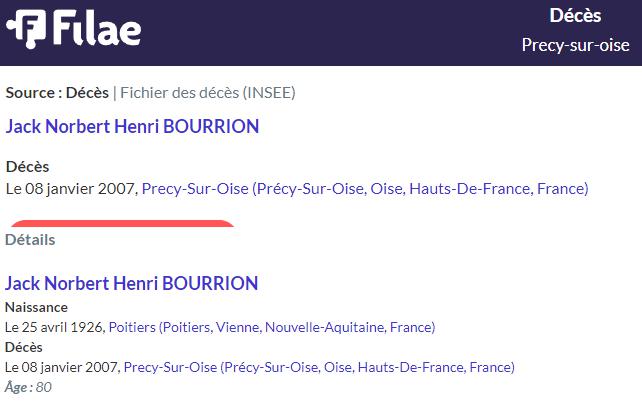This screenshot has height=420, width=642.
Task: Open the Jack Norbert Henri BOURRION link under Détails
Action: pos(131,283)
